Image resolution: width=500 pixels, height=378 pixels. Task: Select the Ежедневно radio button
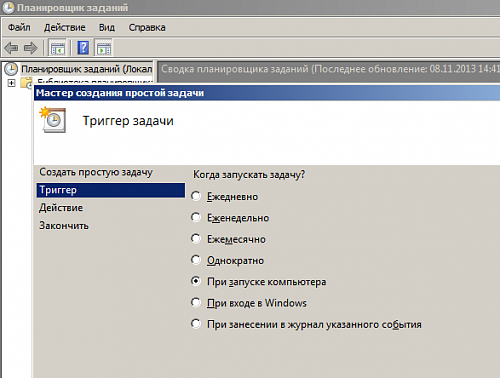(196, 196)
